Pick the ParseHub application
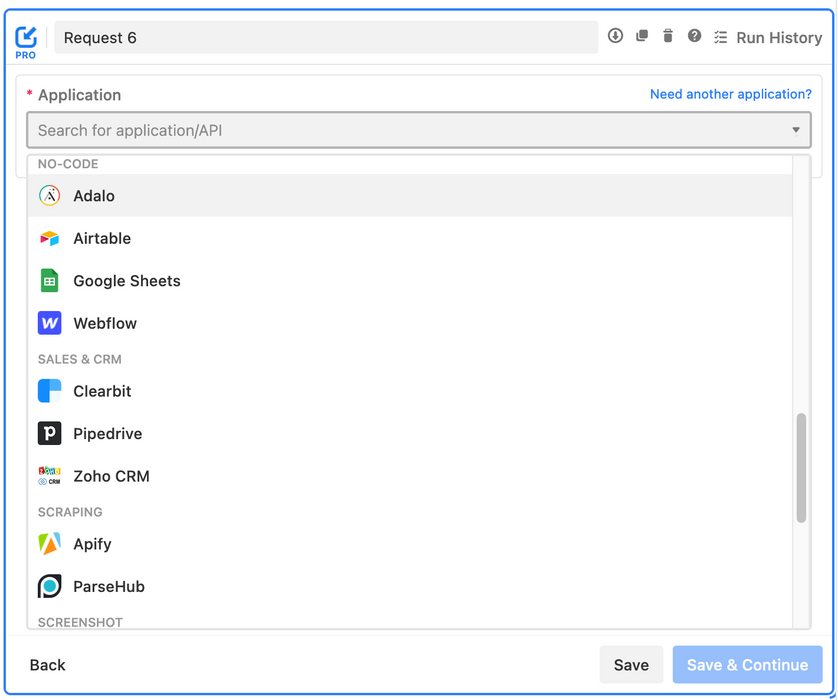 point(409,586)
